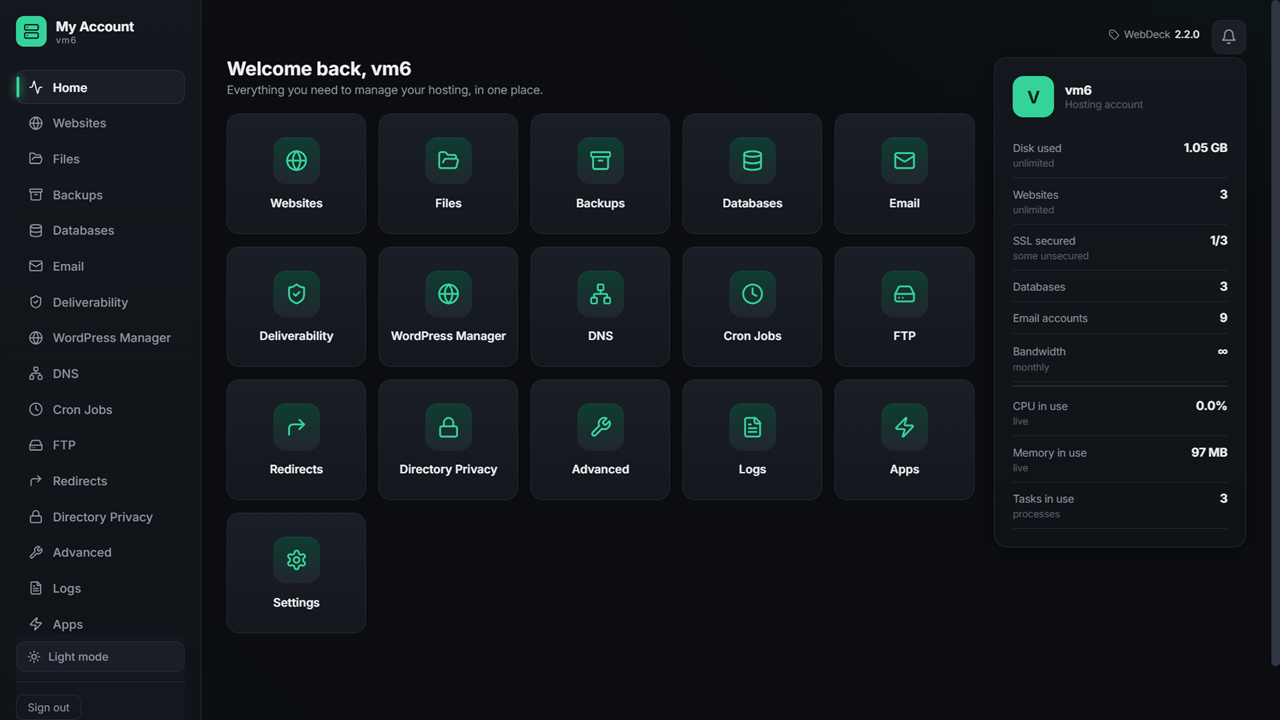Select Home in the sidebar
This screenshot has width=1280, height=720.
point(100,87)
